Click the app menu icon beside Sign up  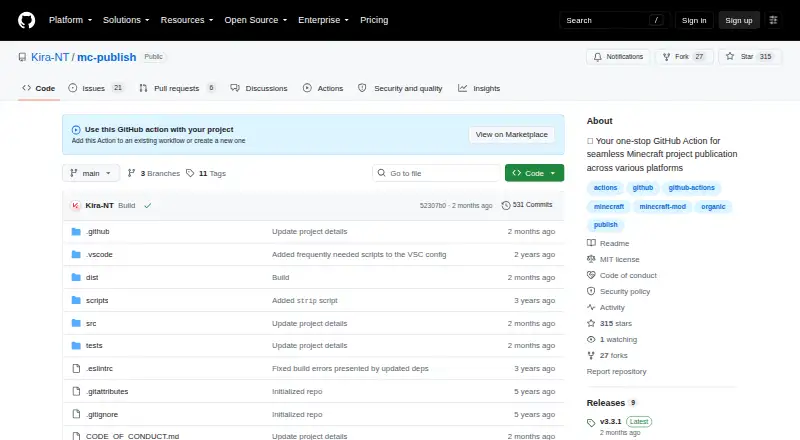point(773,20)
